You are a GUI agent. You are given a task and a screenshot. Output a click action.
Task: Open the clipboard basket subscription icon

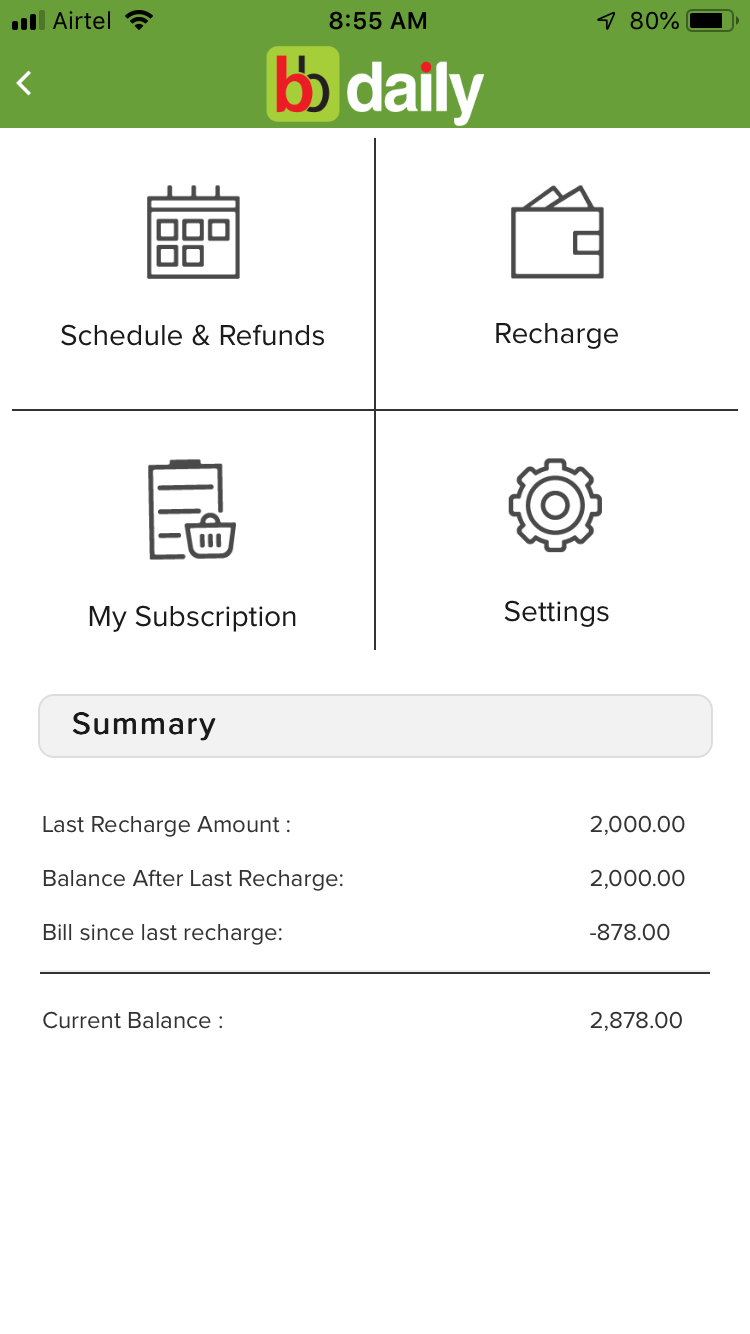tap(192, 510)
